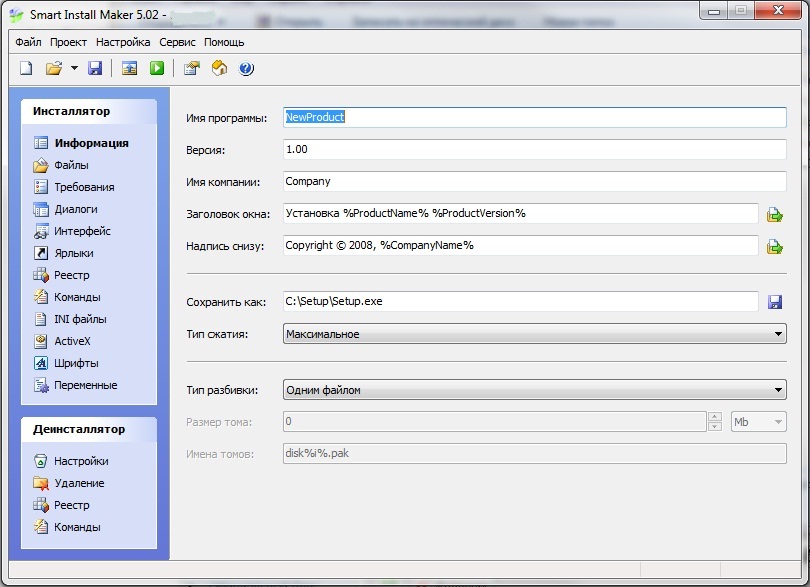Image resolution: width=810 pixels, height=587 pixels.
Task: Select the Переменные sidebar item
Action: (85, 385)
